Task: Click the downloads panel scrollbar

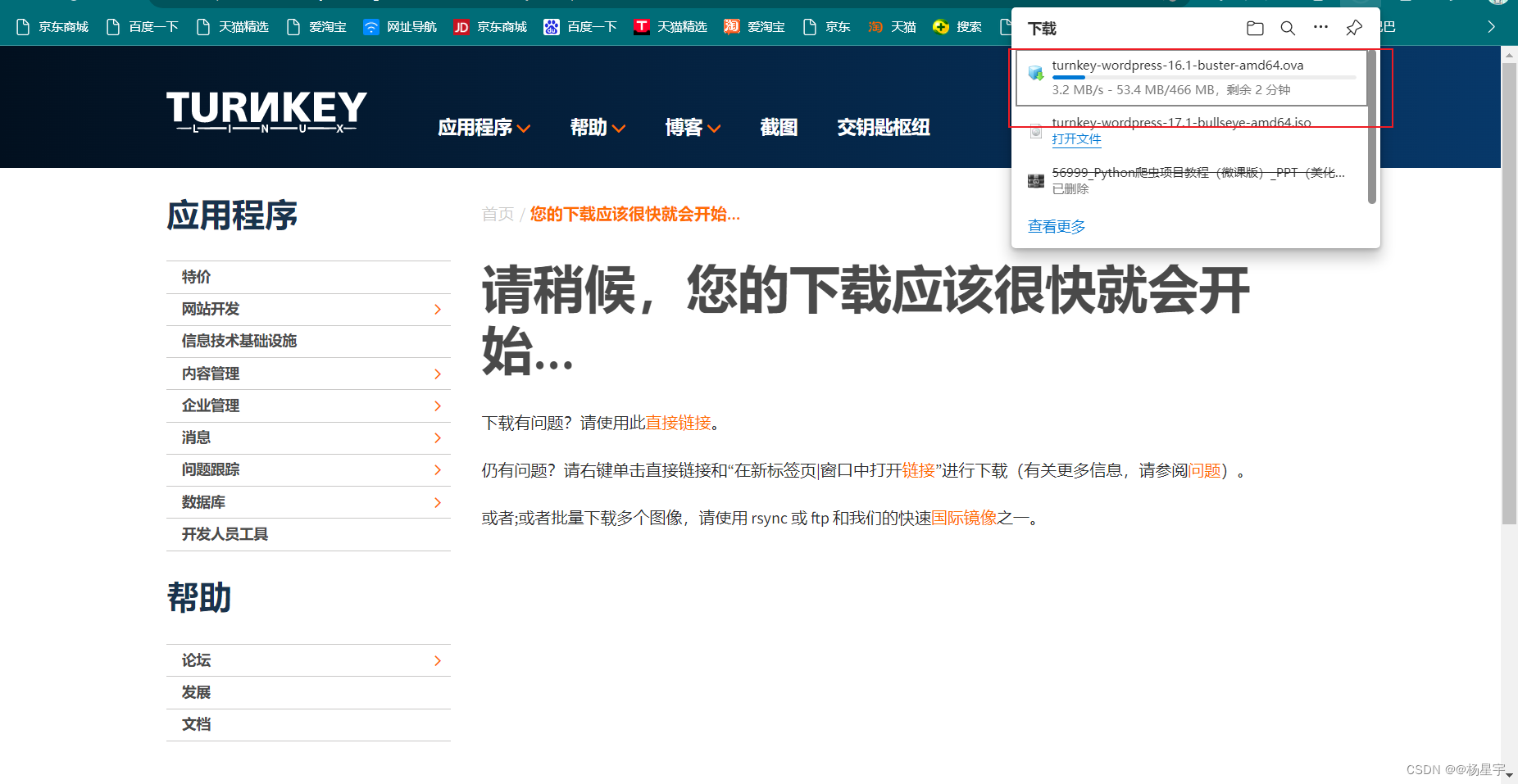Action: click(1372, 127)
